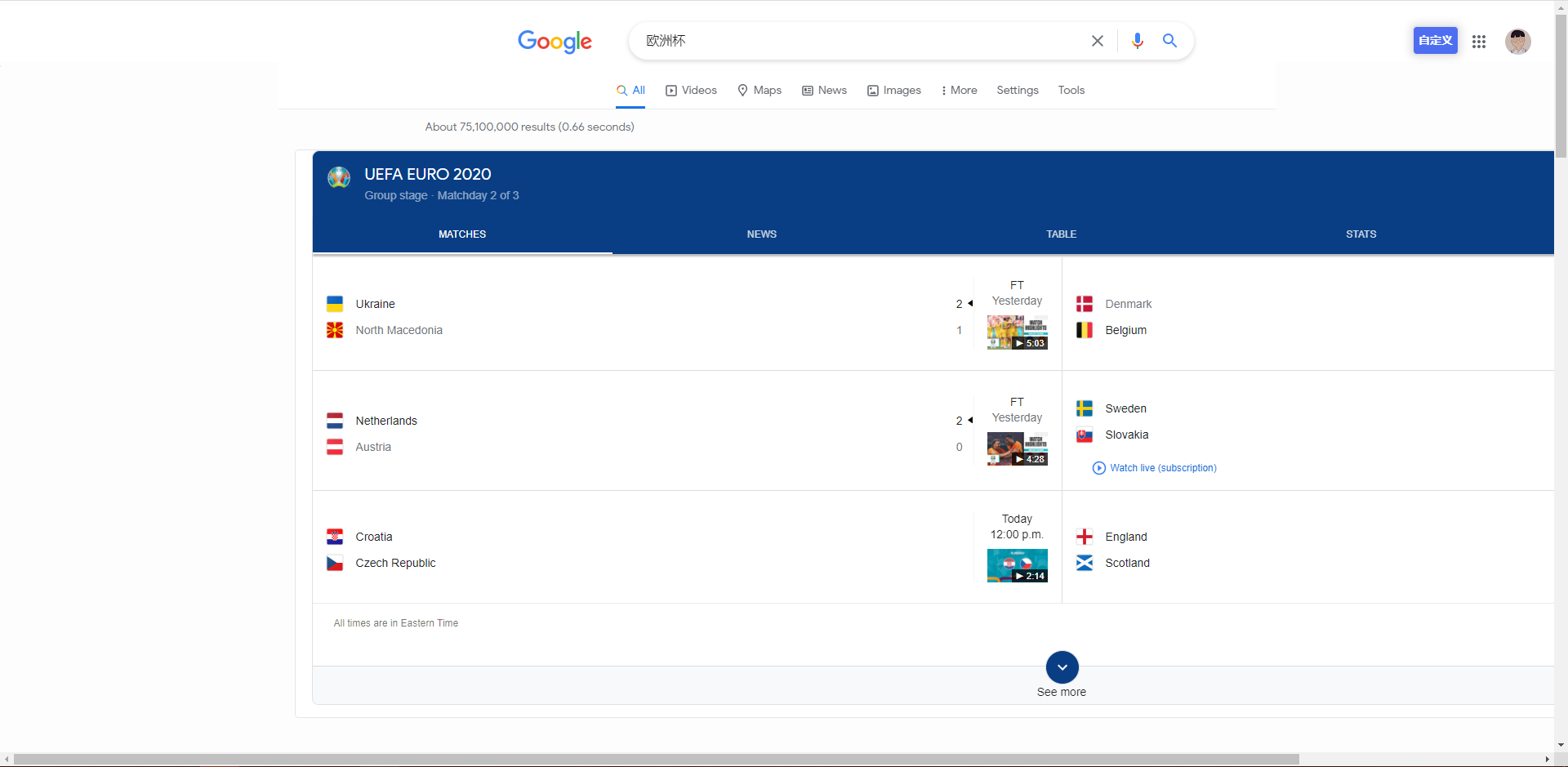Open the Google apps grid icon

[1478, 42]
